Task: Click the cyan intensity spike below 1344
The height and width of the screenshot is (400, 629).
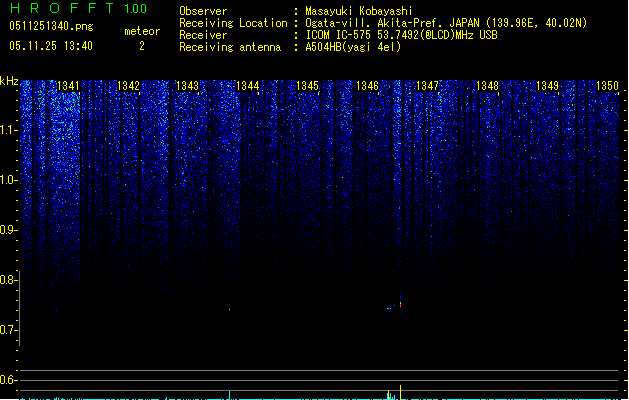Action: (x=229, y=395)
